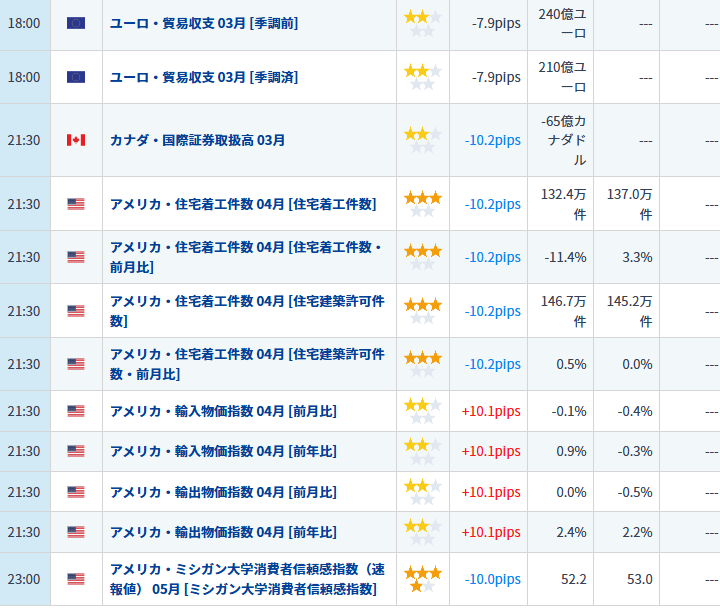
Task: Click the -10.0pips value in the Michigan row
Action: pos(492,579)
